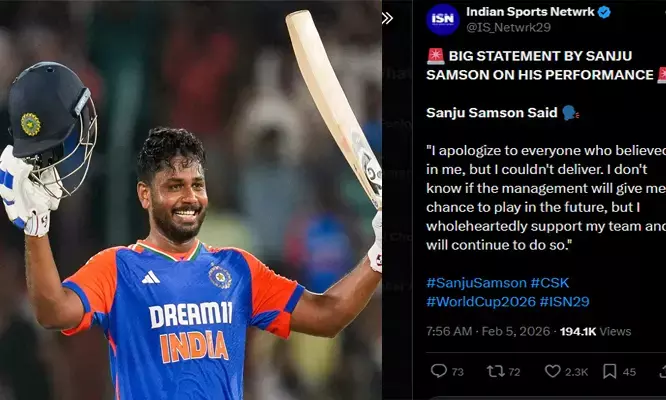Image resolution: width=666 pixels, height=400 pixels.
Task: Open the #WorldCup2026 hashtag
Action: point(481,301)
